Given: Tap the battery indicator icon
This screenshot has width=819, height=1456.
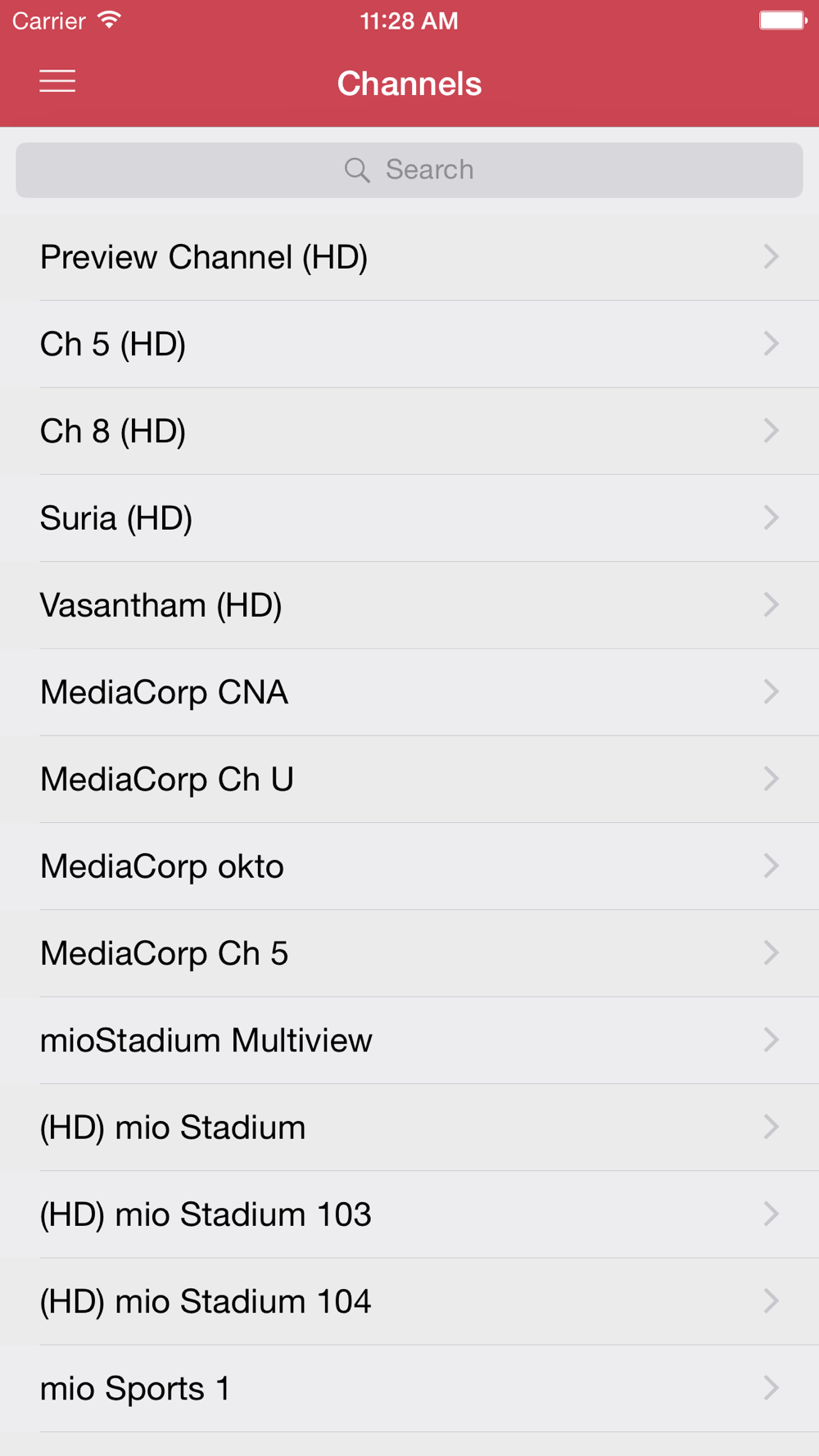Looking at the screenshot, I should pos(782,20).
